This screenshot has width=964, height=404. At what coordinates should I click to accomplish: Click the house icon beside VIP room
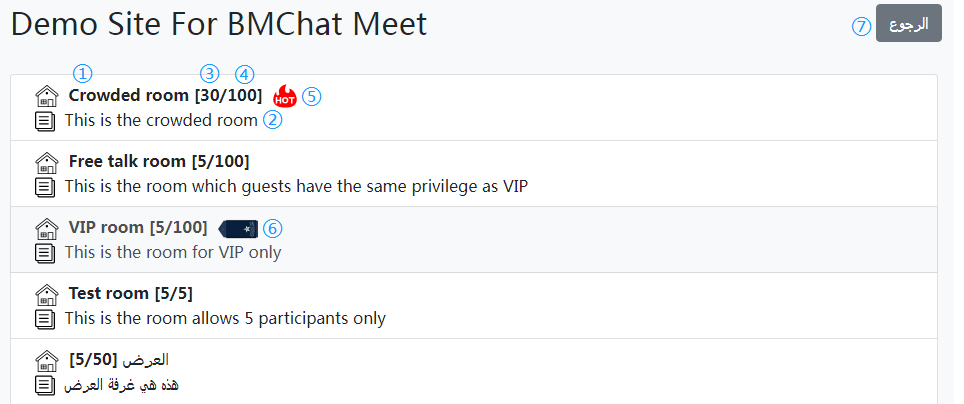pyautogui.click(x=47, y=229)
